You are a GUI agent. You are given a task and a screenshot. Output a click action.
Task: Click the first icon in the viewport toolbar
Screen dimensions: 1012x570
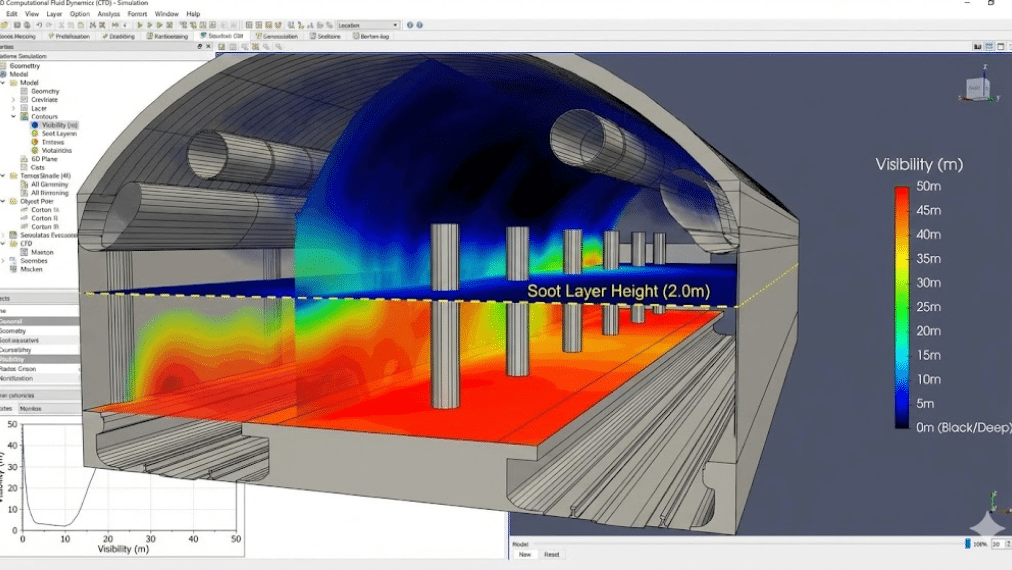(221, 46)
